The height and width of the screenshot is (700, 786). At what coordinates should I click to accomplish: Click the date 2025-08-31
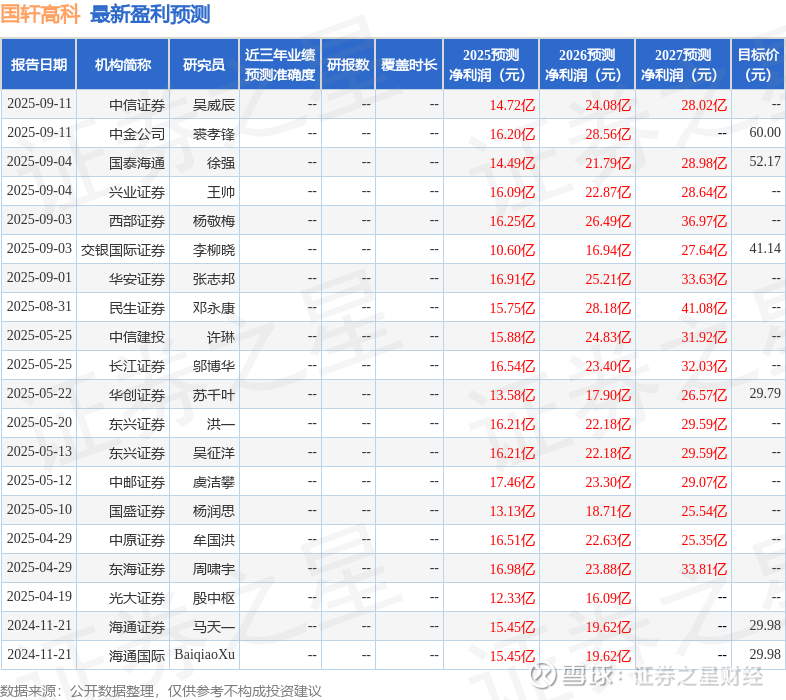point(40,306)
